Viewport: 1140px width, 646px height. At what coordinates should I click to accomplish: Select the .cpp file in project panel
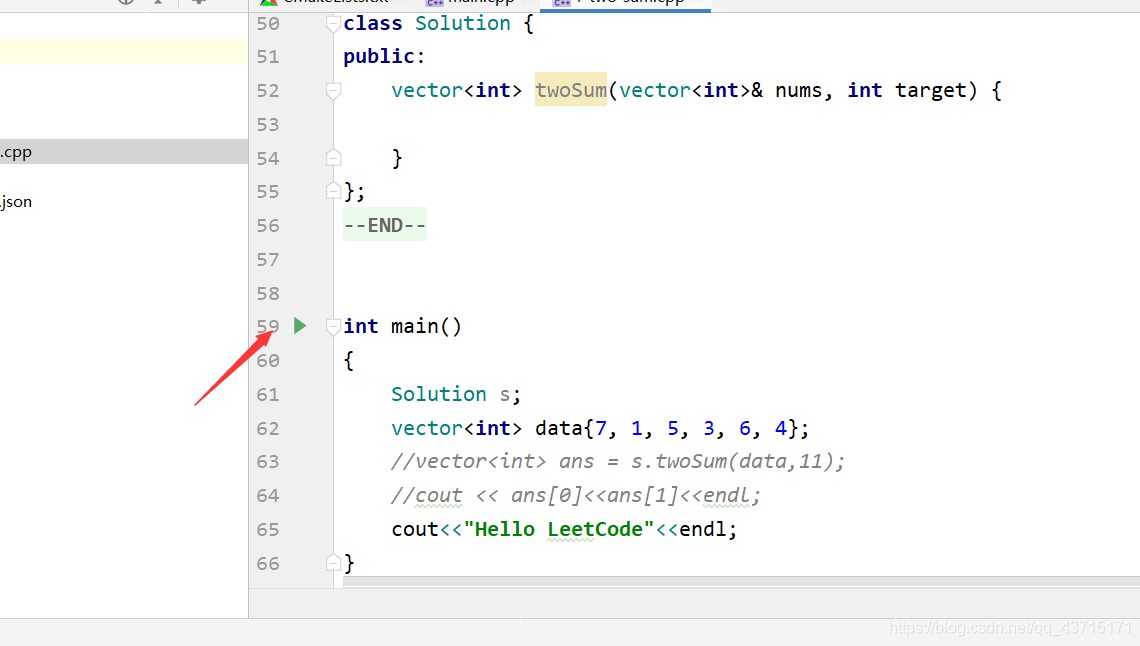[124, 152]
